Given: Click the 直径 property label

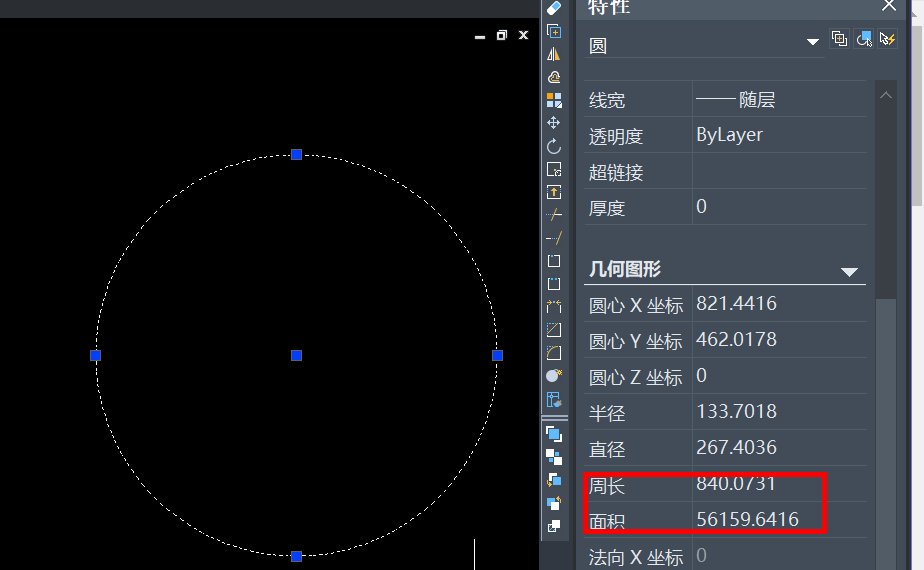Looking at the screenshot, I should click(x=606, y=449).
